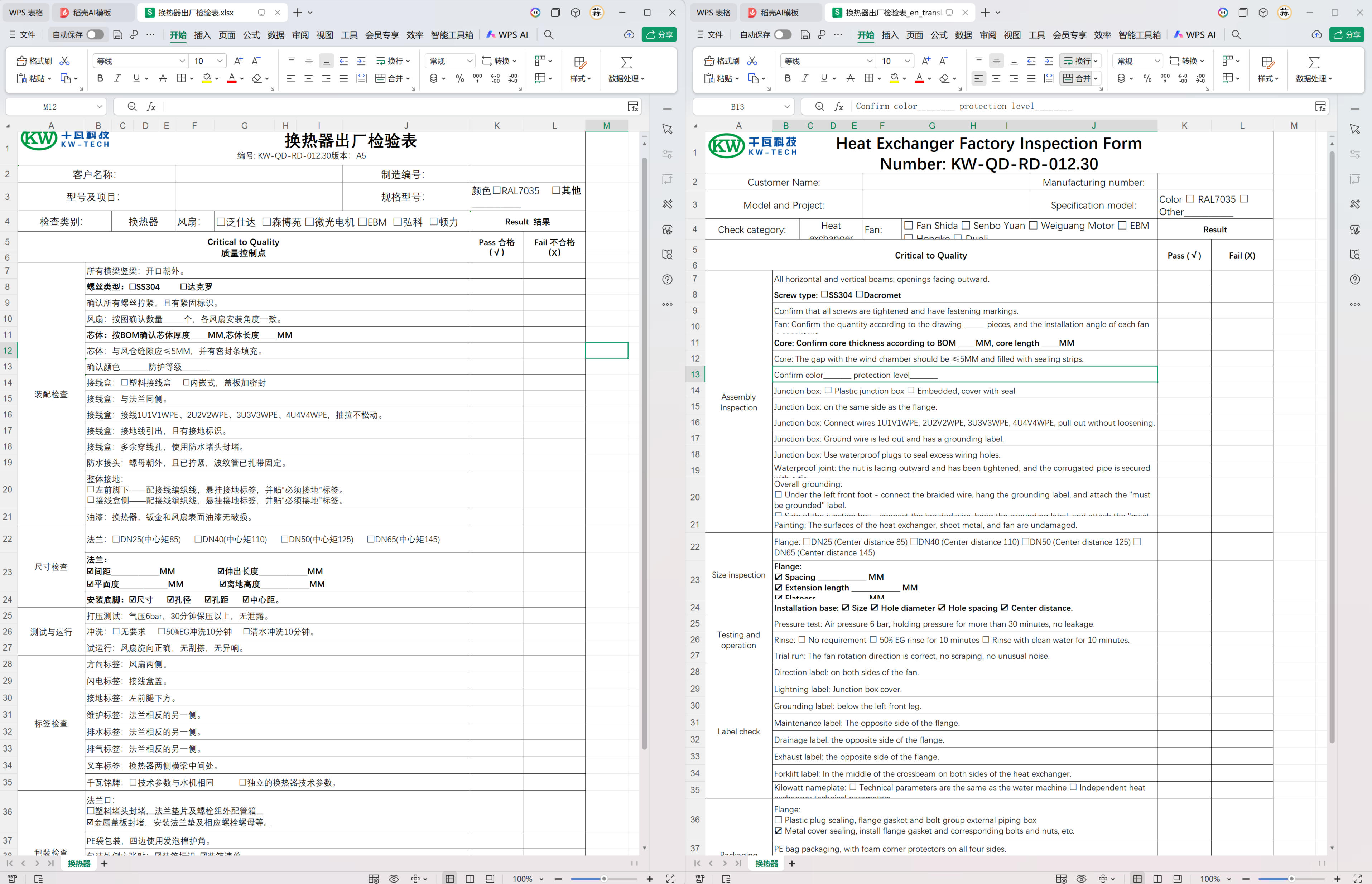
Task: Click the selection arrow icon in right window's side panel
Action: coord(1355,129)
